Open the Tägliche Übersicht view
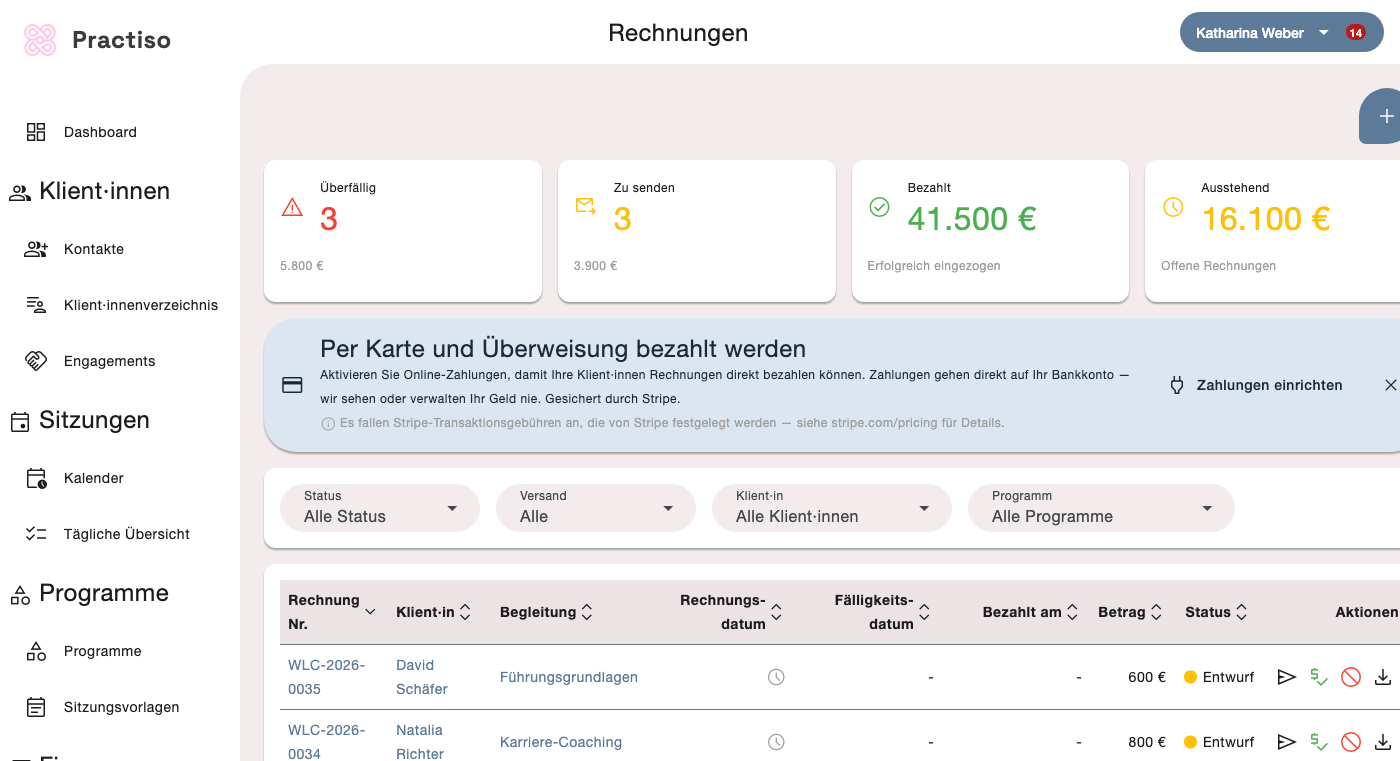 coord(126,533)
